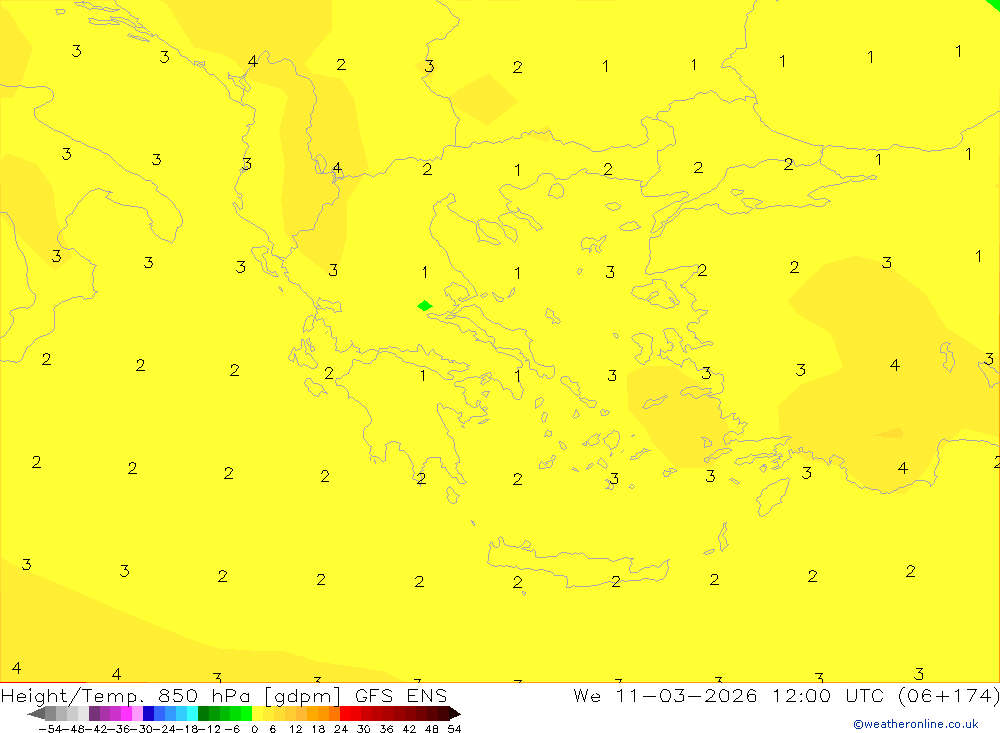Pick the dark green swatch in the legend
Viewport: 1000px width, 733px height.
(x=203, y=713)
